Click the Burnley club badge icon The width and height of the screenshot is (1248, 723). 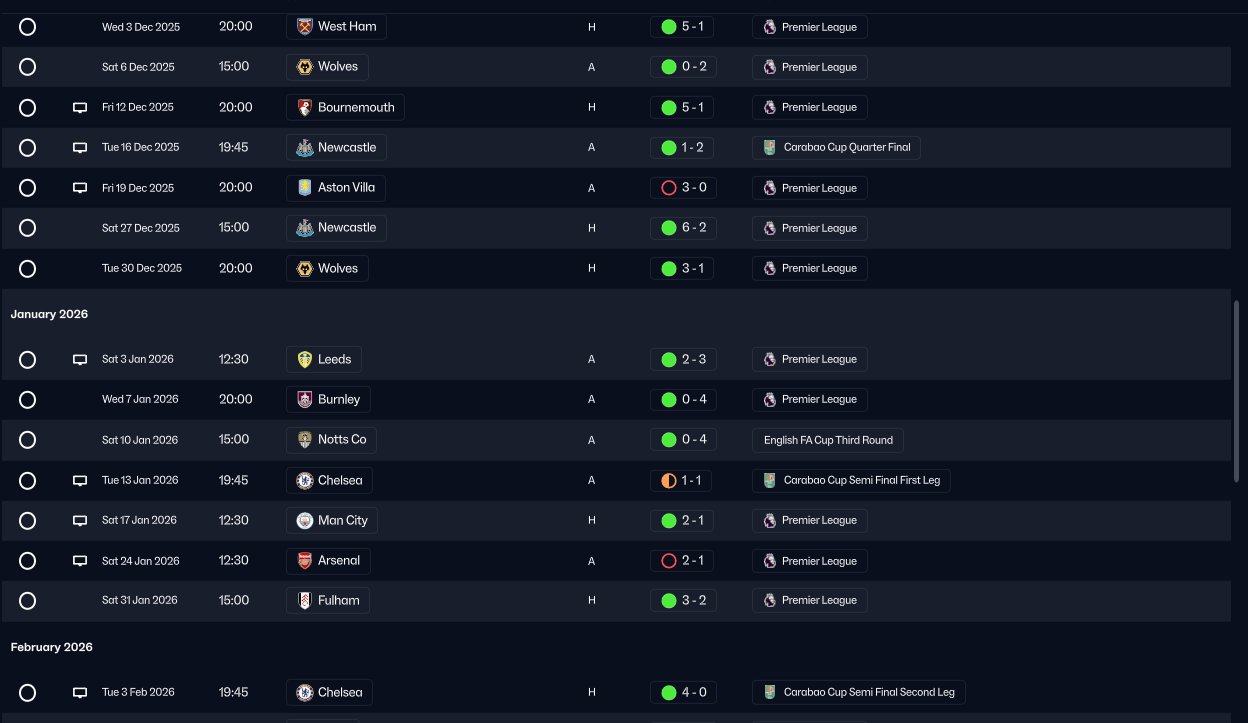[x=305, y=399]
